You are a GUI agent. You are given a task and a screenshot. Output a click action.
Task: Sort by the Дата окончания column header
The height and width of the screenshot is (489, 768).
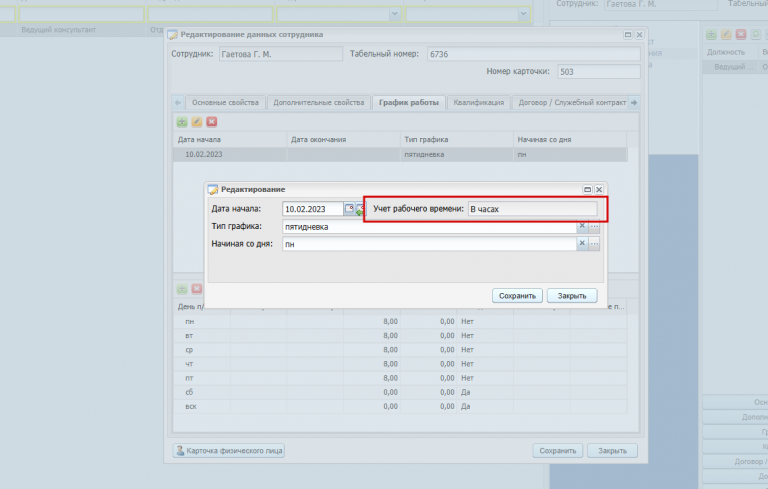[x=343, y=140]
